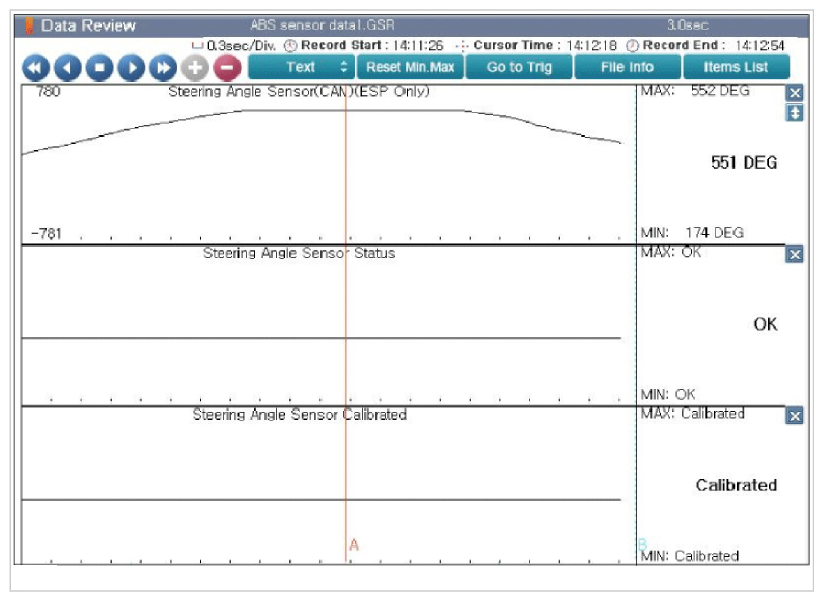
Task: Click the Data Review title icon
Action: coord(30,26)
